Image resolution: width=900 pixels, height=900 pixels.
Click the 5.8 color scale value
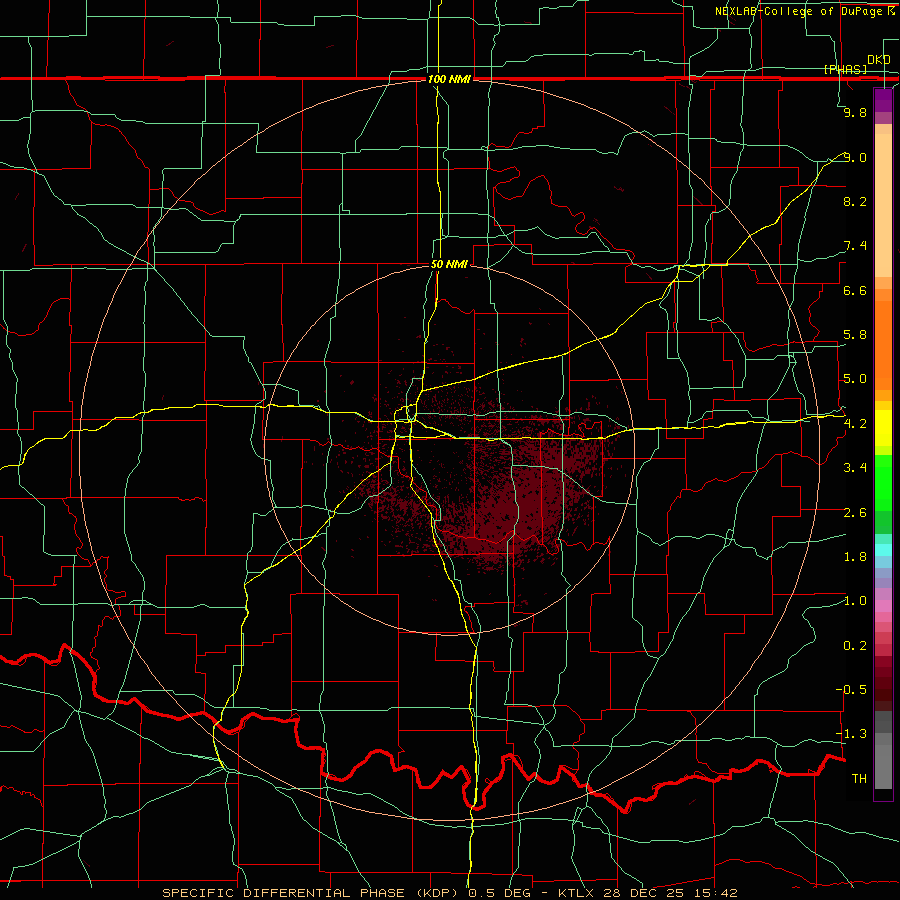[855, 335]
